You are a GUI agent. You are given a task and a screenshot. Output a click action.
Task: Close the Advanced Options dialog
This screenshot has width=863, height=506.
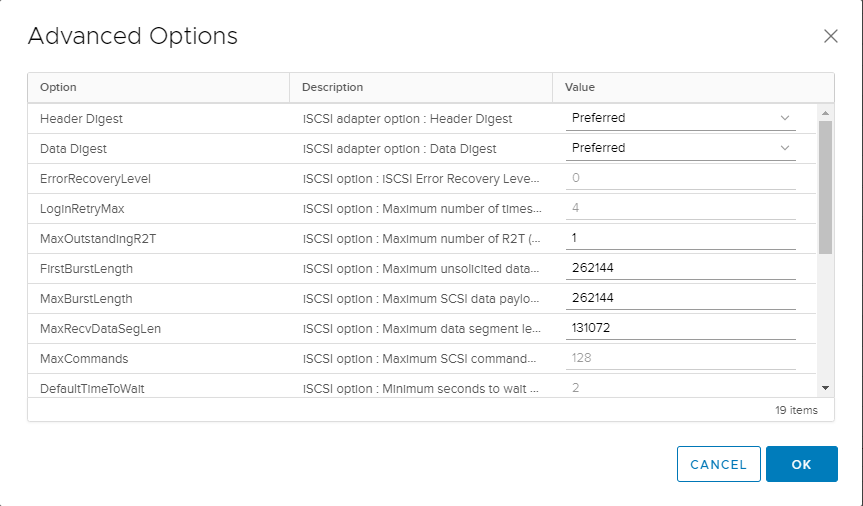tap(831, 36)
